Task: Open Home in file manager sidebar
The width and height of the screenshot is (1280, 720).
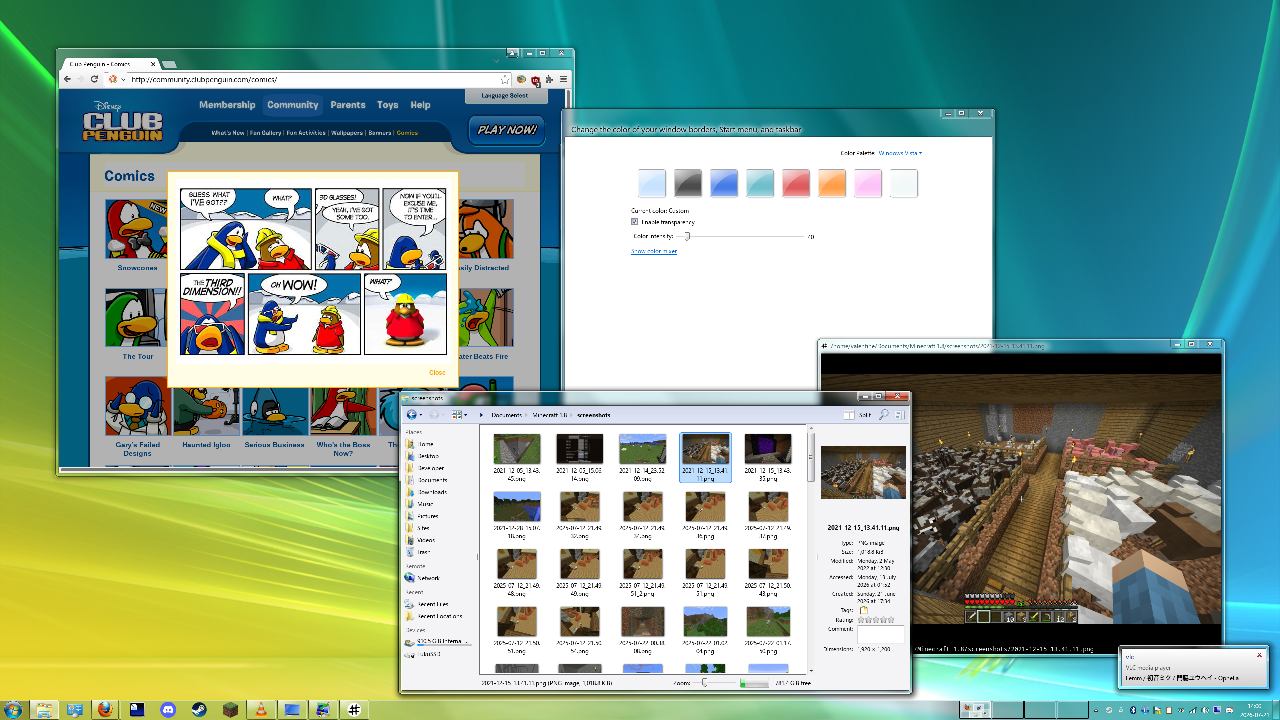Action: (426, 444)
